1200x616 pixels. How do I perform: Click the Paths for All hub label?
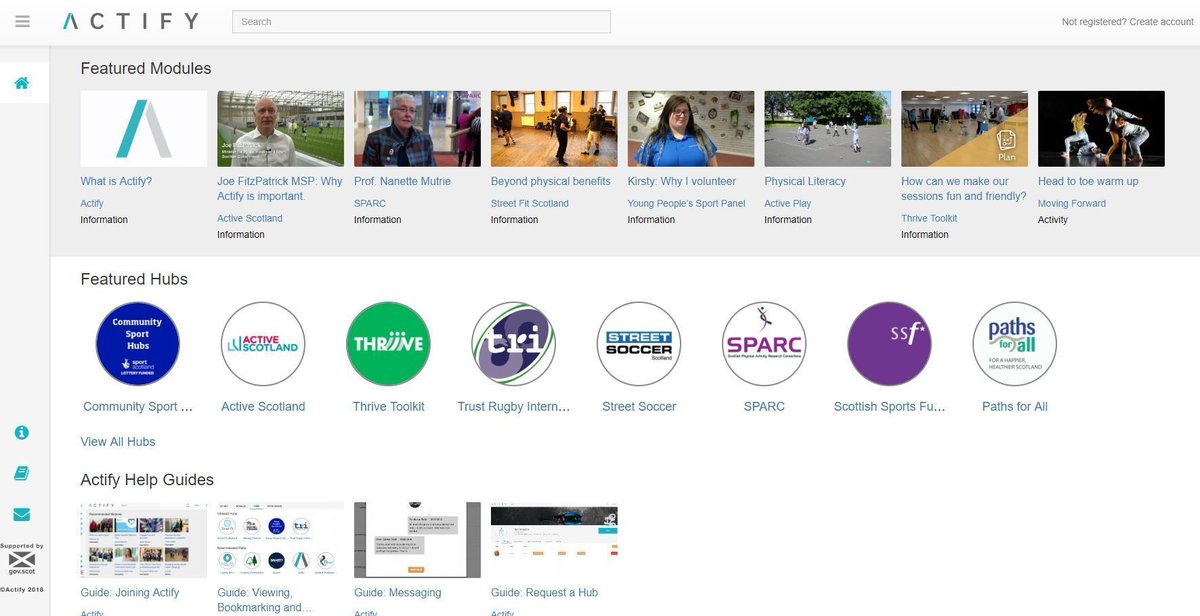point(1015,407)
